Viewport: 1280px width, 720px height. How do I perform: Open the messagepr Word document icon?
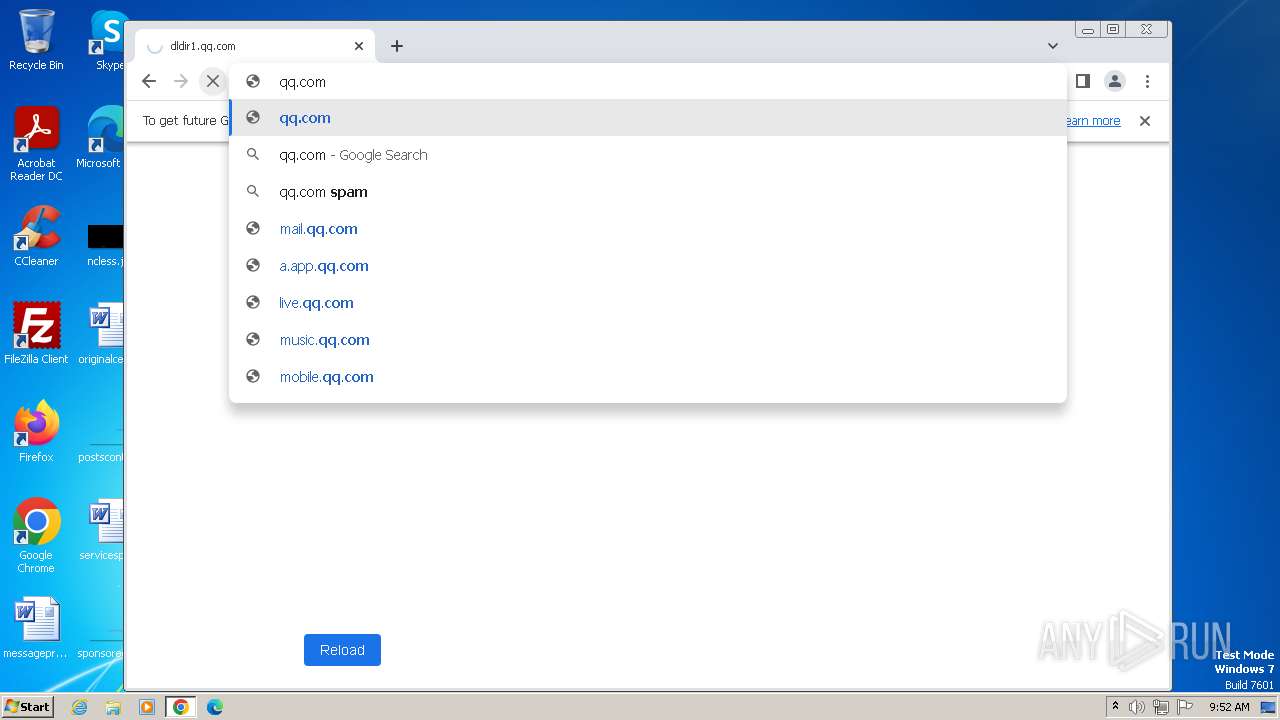(36, 628)
